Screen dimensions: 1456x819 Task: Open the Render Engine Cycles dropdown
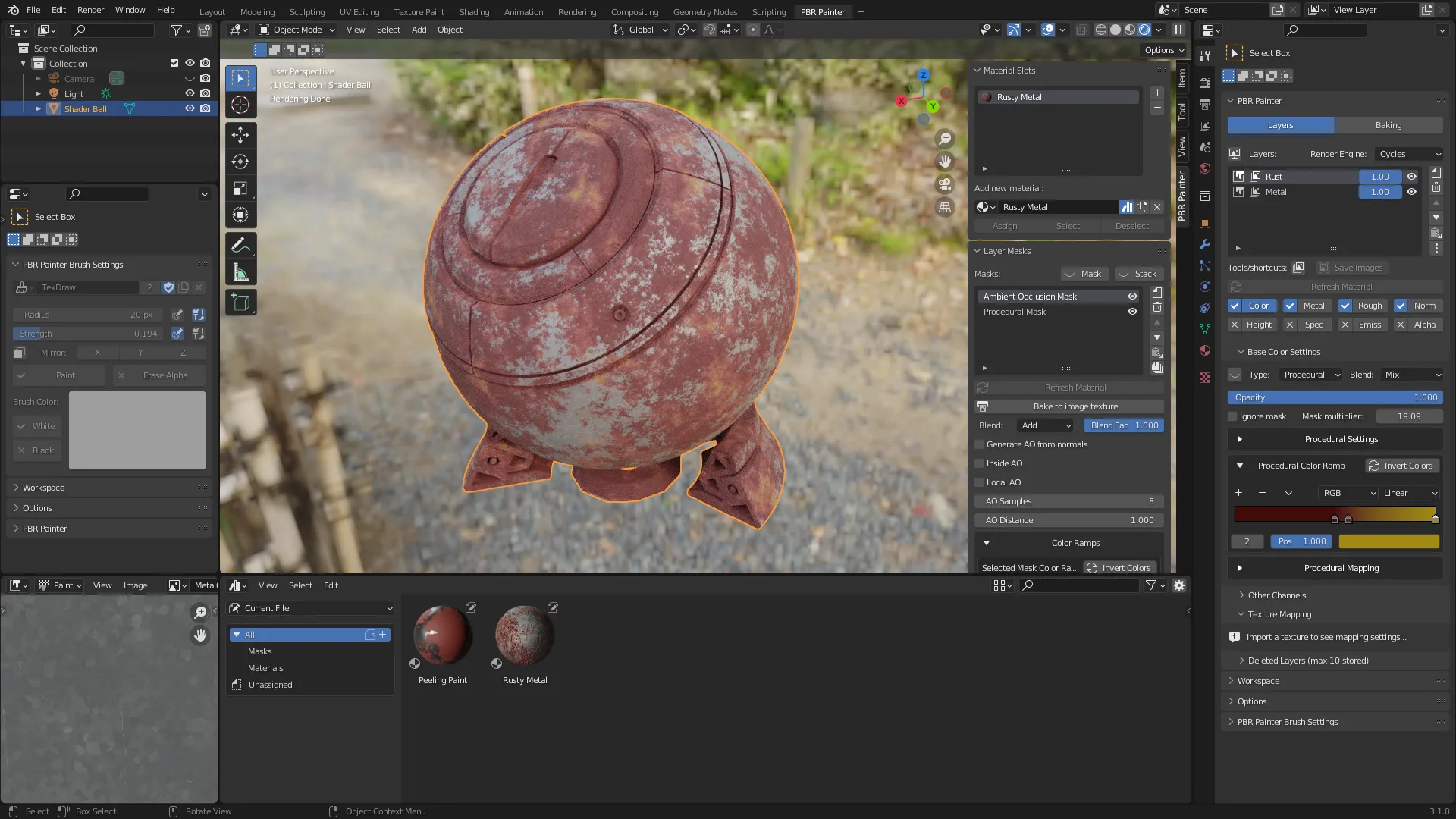point(1409,154)
